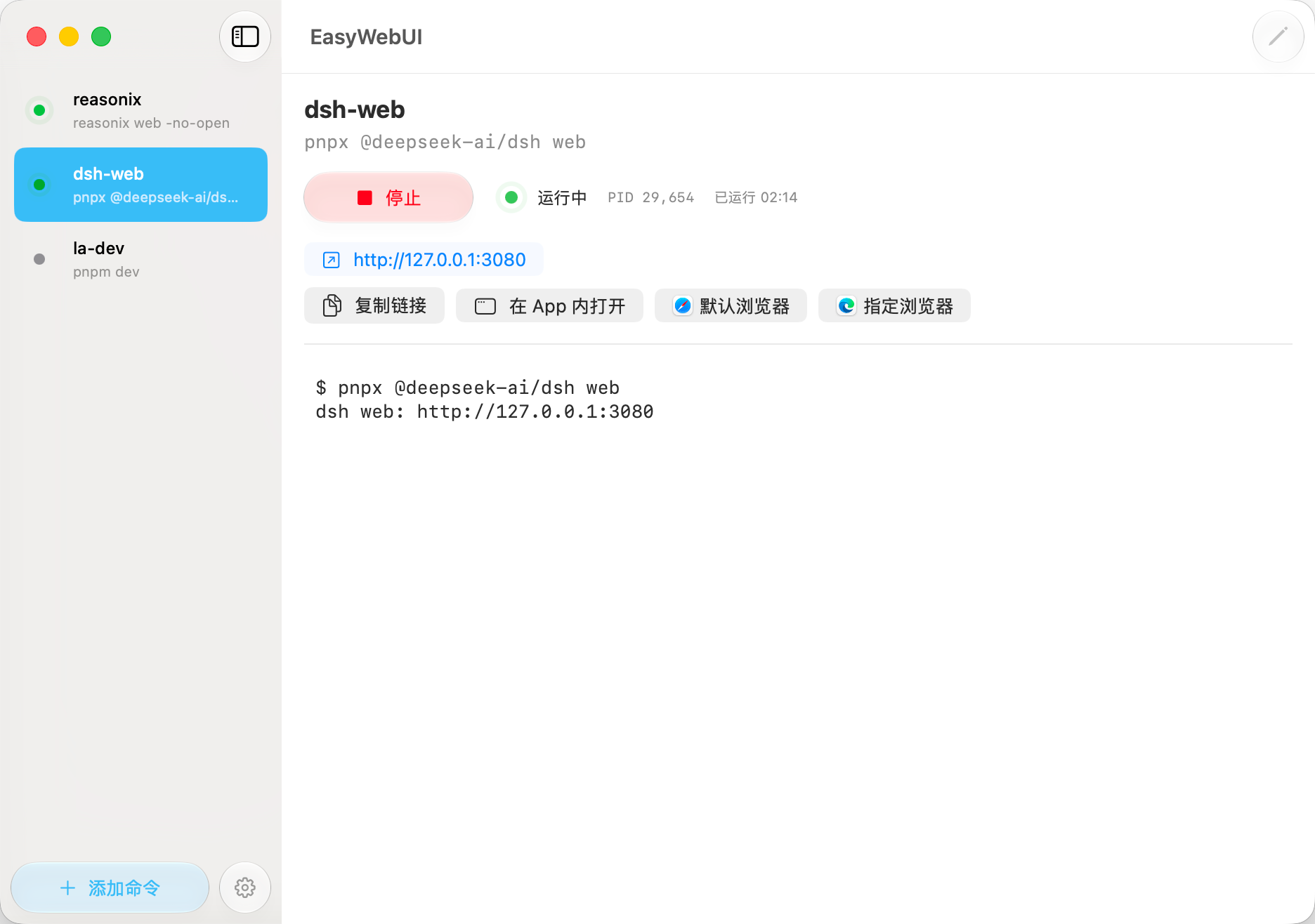Open http://127.0.0.1:3080 link
This screenshot has width=1315, height=924.
click(424, 260)
